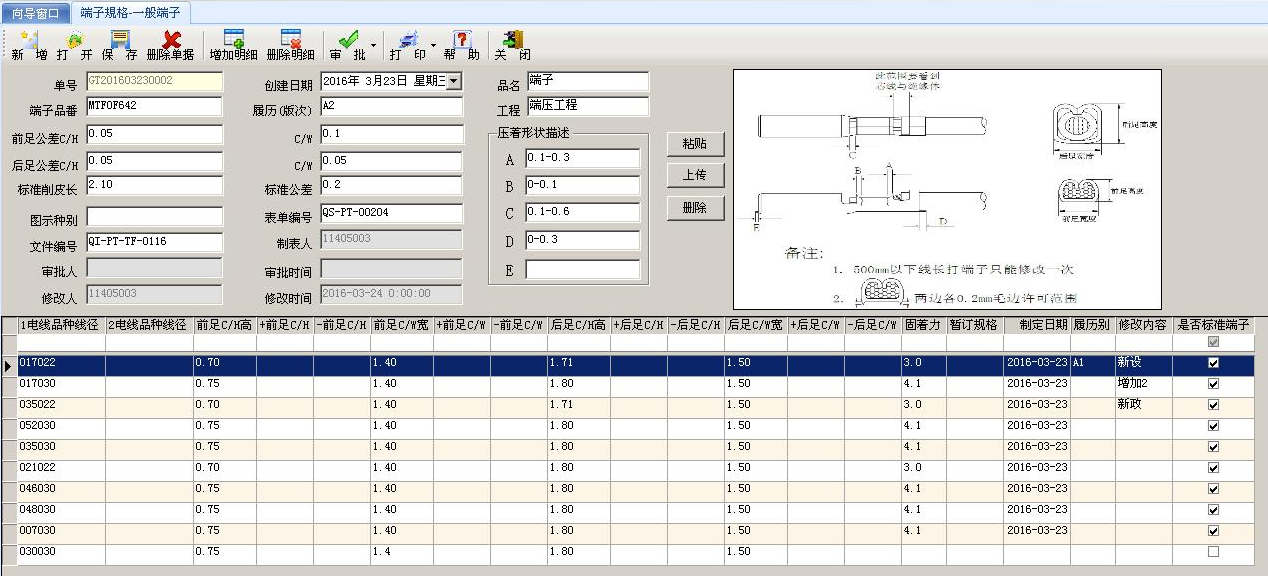Uncheck 是否标准端子 for row 052030
The width and height of the screenshot is (1268, 576).
pyautogui.click(x=1213, y=426)
